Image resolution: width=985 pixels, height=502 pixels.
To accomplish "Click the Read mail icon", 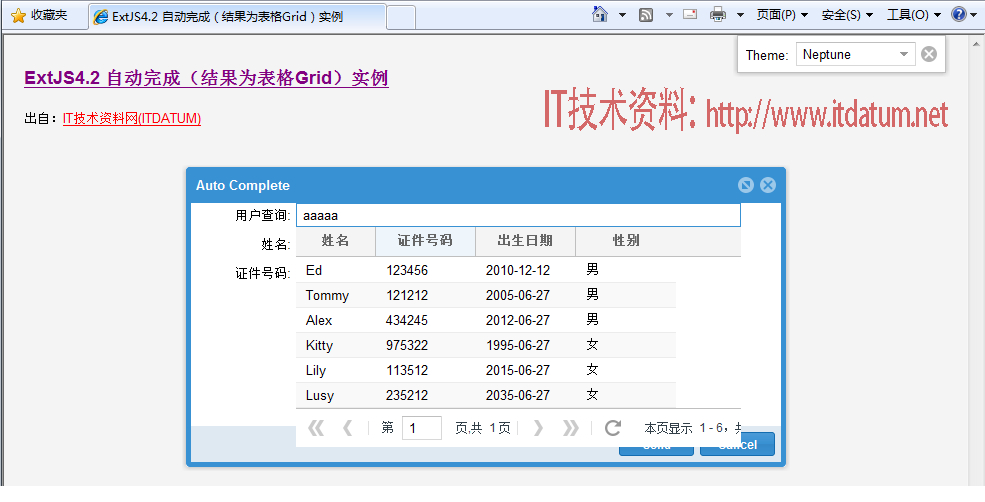I will 690,14.
